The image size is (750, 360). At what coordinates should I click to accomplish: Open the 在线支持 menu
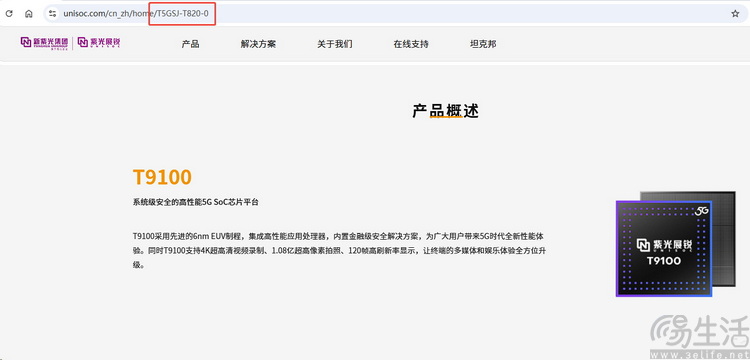[411, 44]
